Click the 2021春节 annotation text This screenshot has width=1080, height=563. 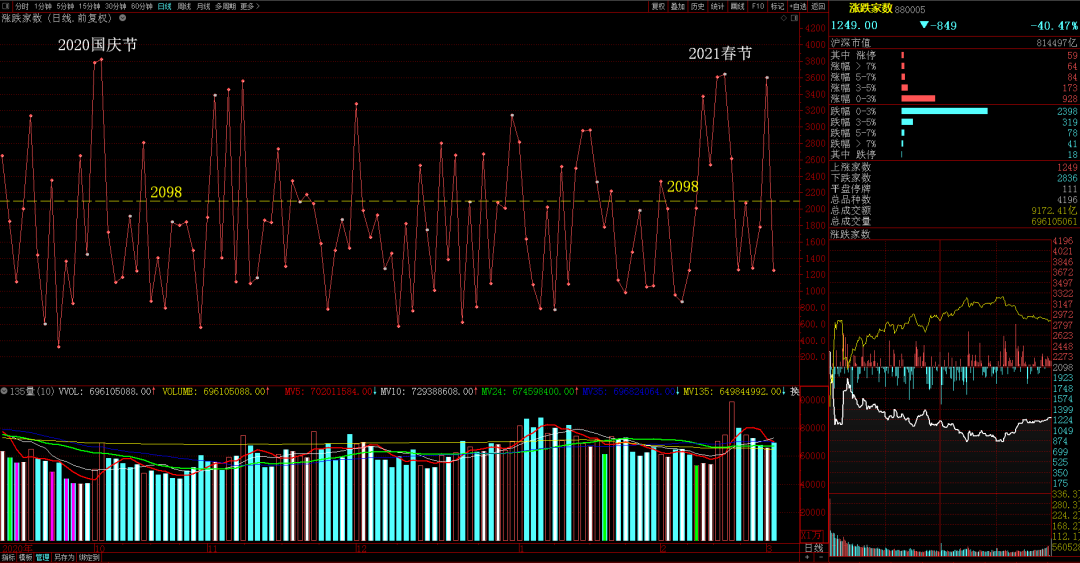720,53
